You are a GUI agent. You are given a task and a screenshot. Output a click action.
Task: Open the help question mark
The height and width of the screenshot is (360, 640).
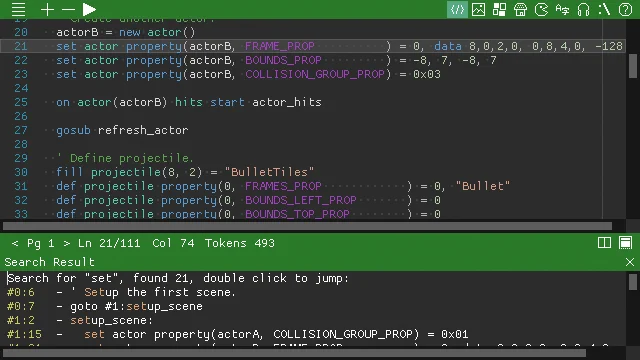[x=625, y=9]
